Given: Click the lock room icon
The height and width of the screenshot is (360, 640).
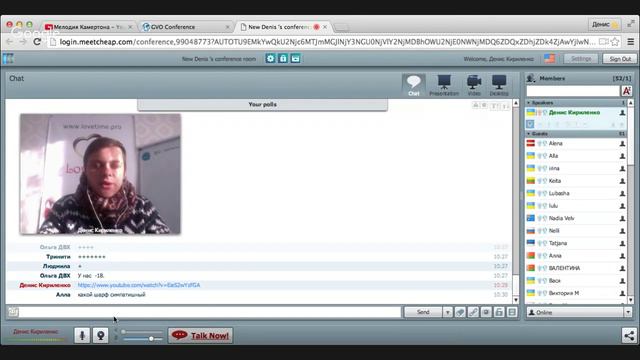Looking at the screenshot, I should (283, 58).
